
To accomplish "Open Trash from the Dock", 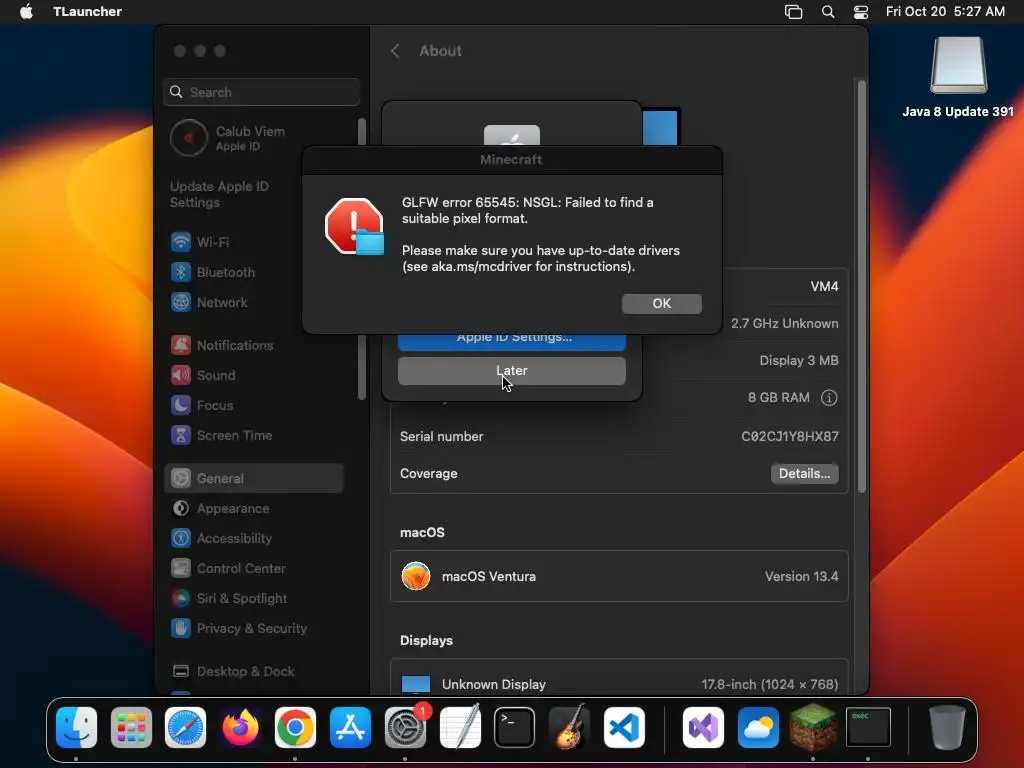I will [x=947, y=727].
